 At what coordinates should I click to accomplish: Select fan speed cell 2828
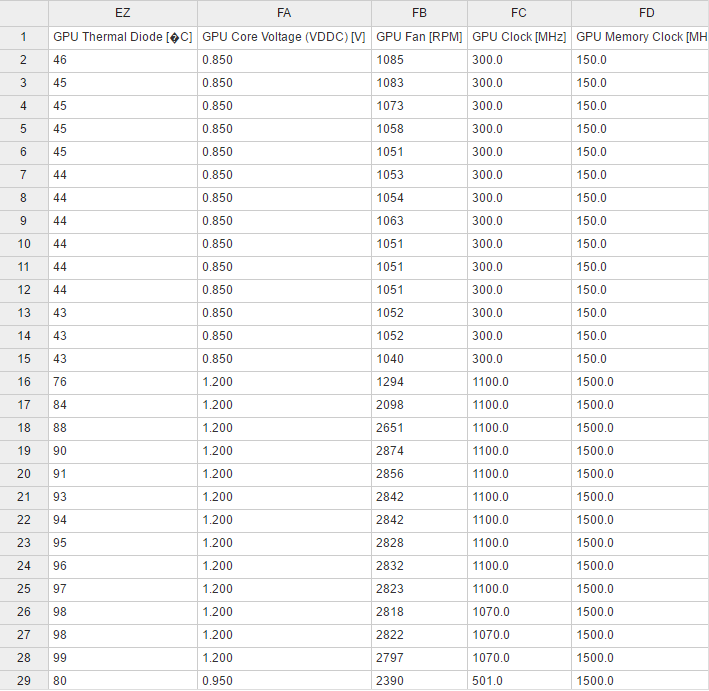point(420,543)
